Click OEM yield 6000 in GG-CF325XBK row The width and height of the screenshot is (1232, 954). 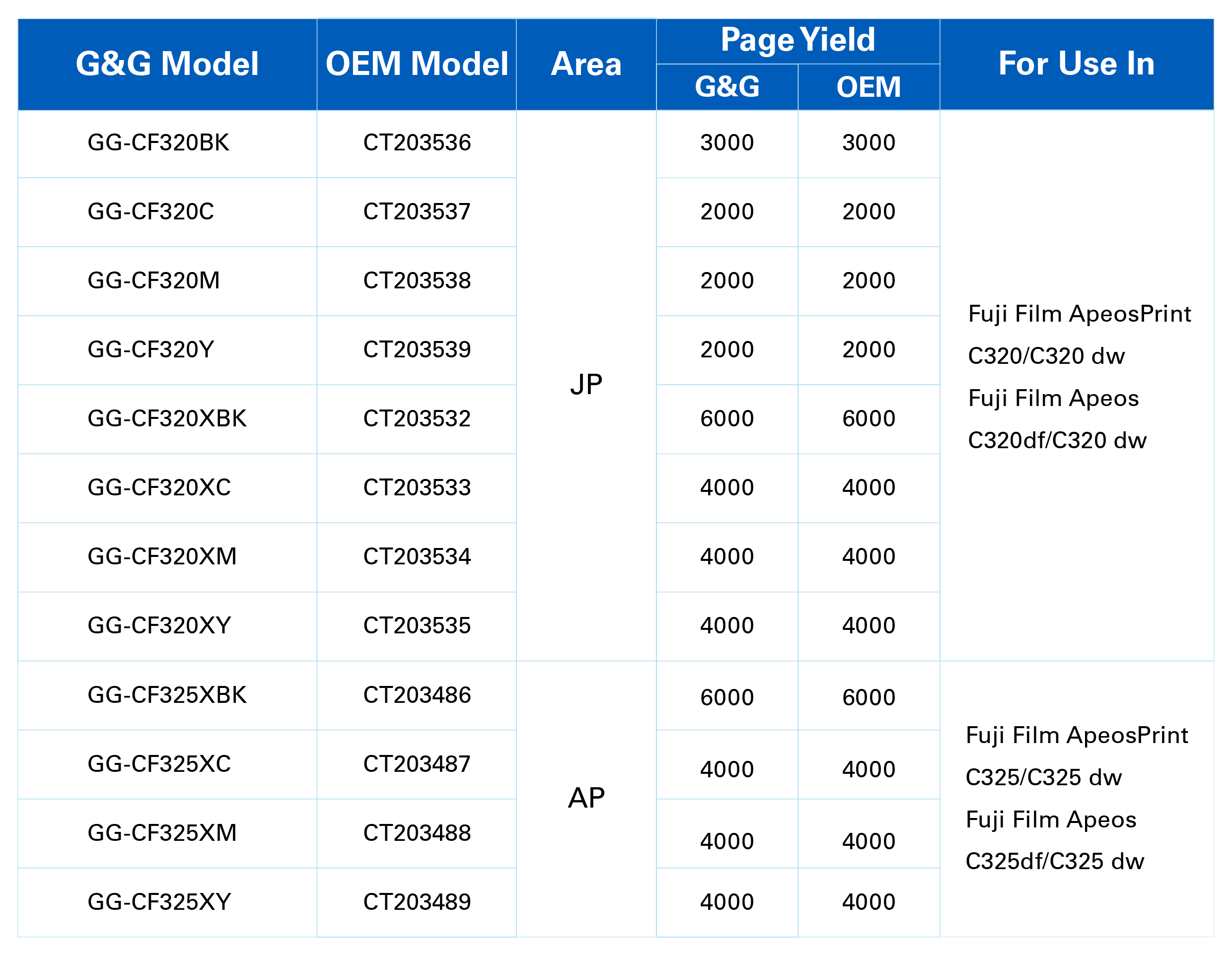click(x=869, y=697)
